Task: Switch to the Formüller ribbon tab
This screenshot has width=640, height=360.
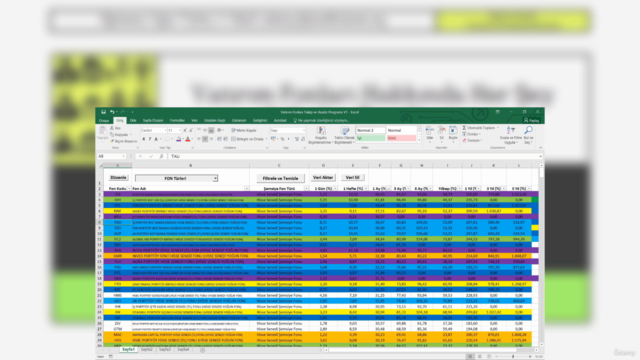Action: [177, 120]
